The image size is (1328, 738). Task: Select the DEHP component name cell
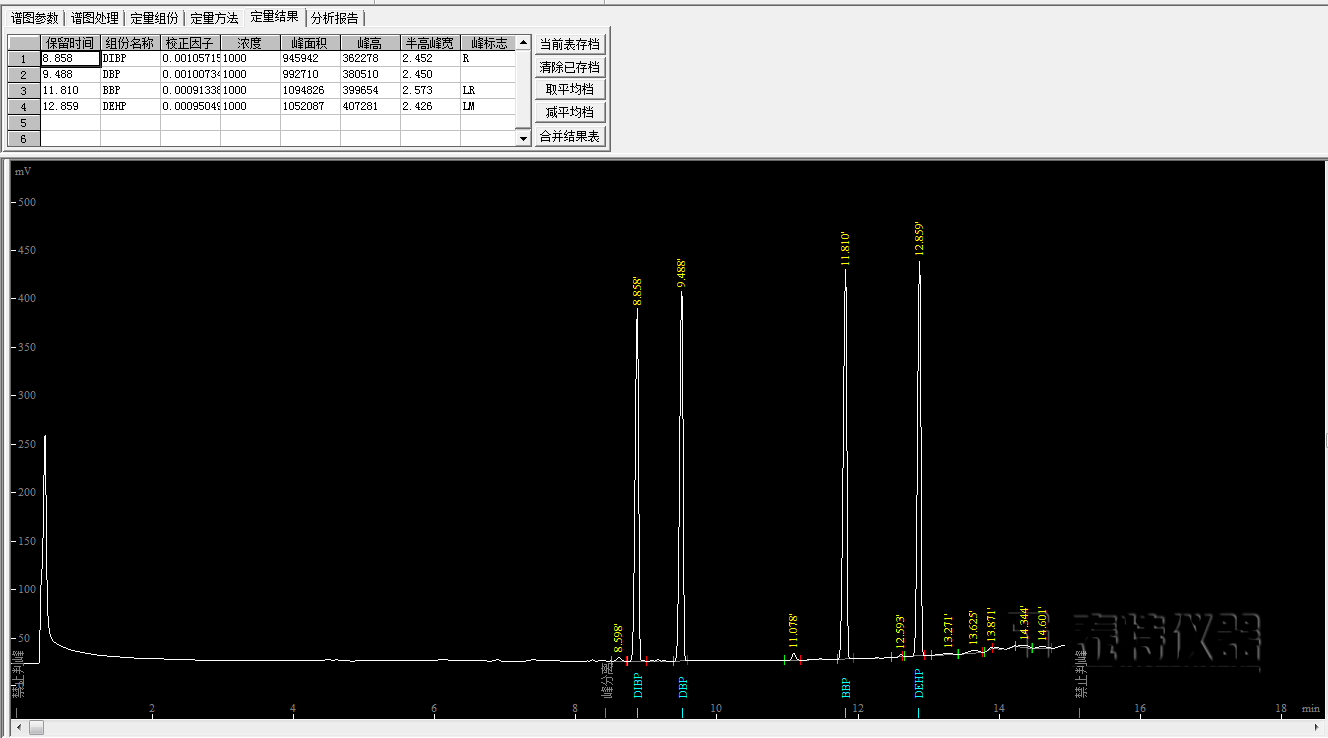[x=130, y=106]
